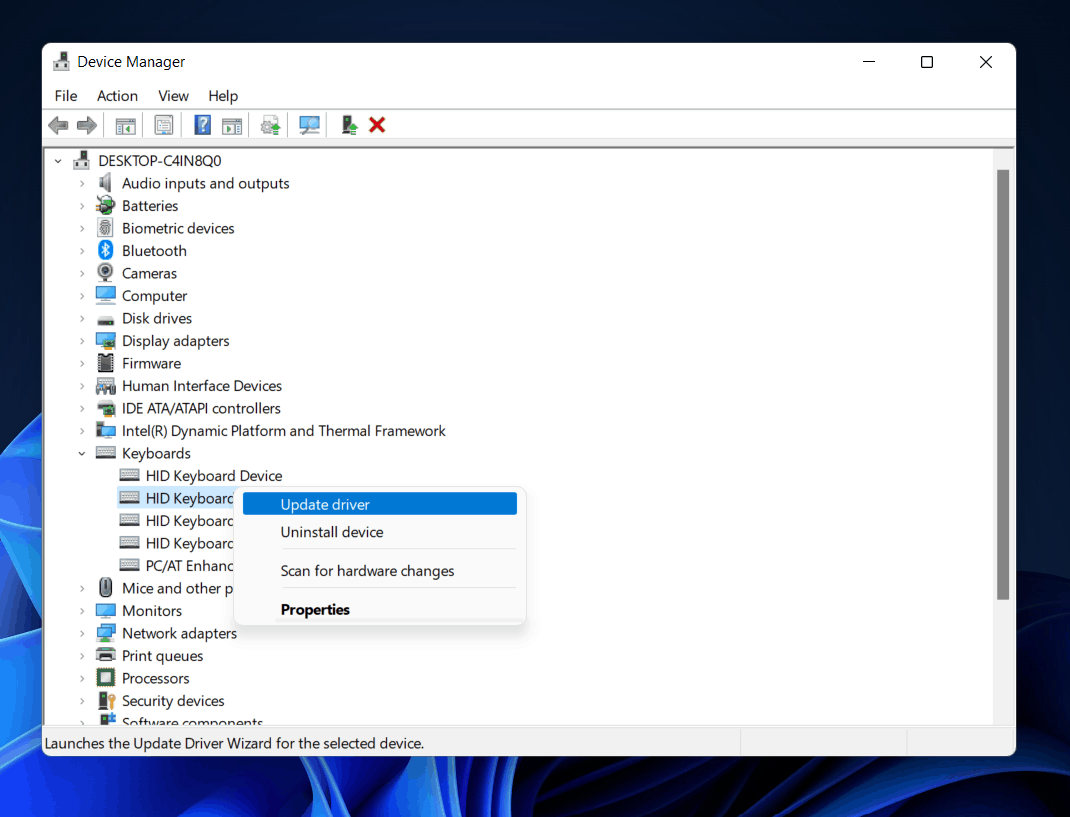
Task: Open the Action menu
Action: tap(117, 96)
